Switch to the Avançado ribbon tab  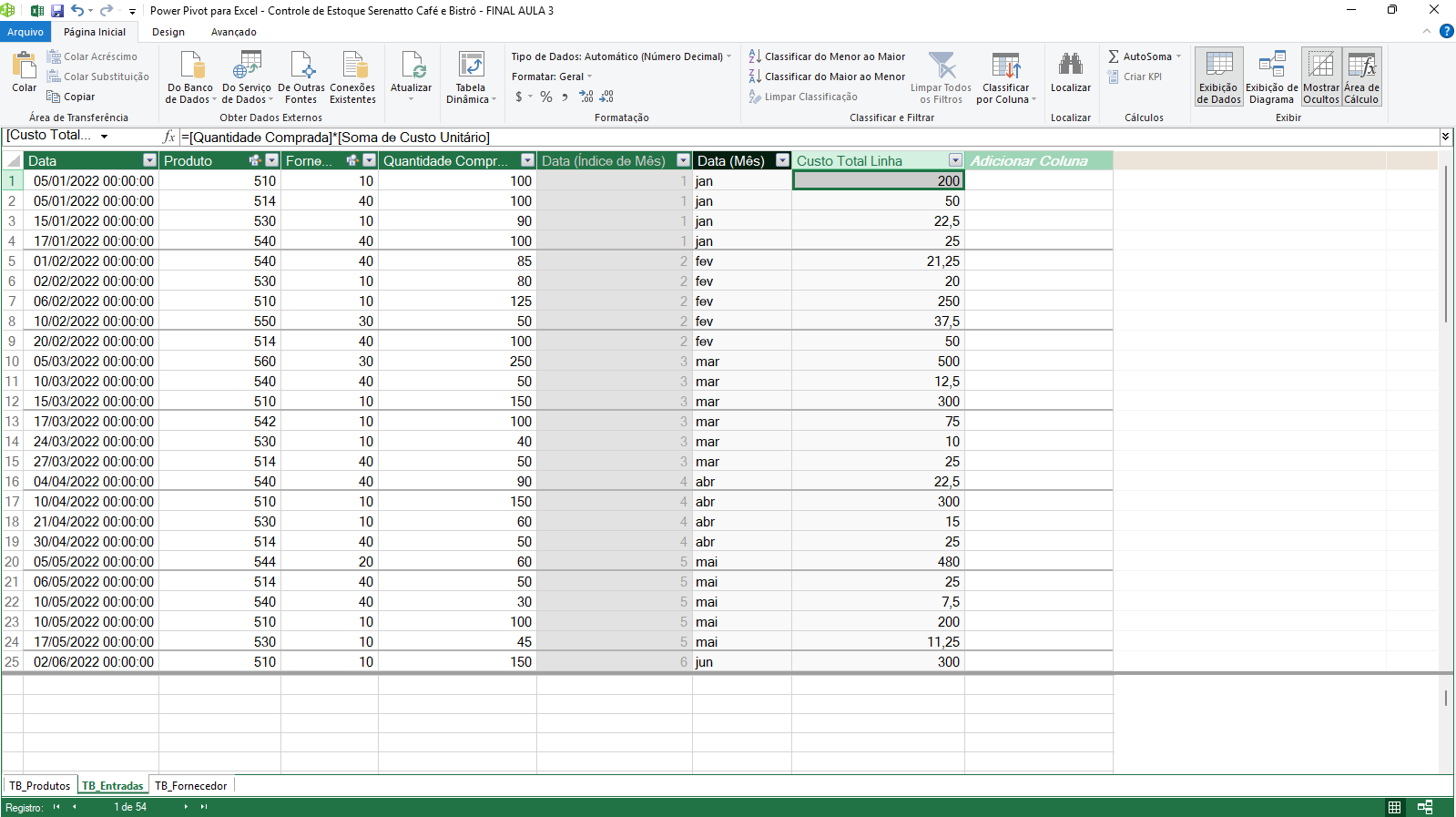pyautogui.click(x=234, y=32)
